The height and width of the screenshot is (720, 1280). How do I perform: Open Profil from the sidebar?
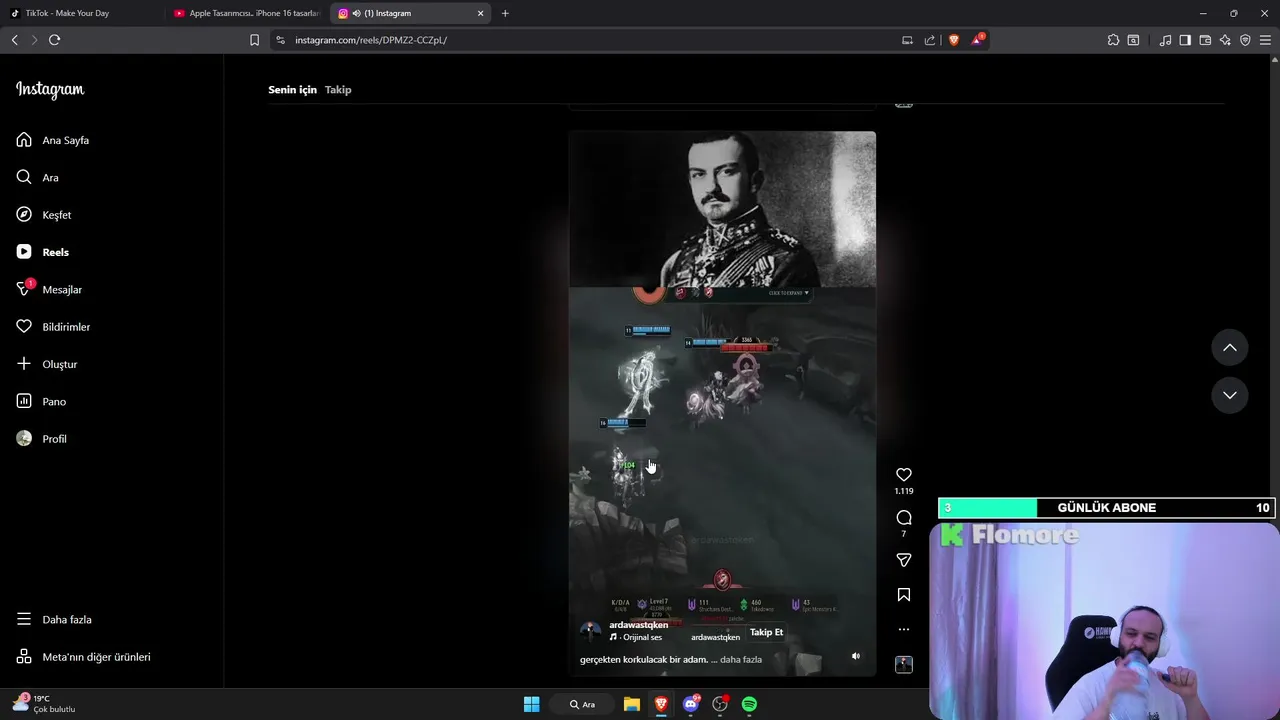(41, 439)
